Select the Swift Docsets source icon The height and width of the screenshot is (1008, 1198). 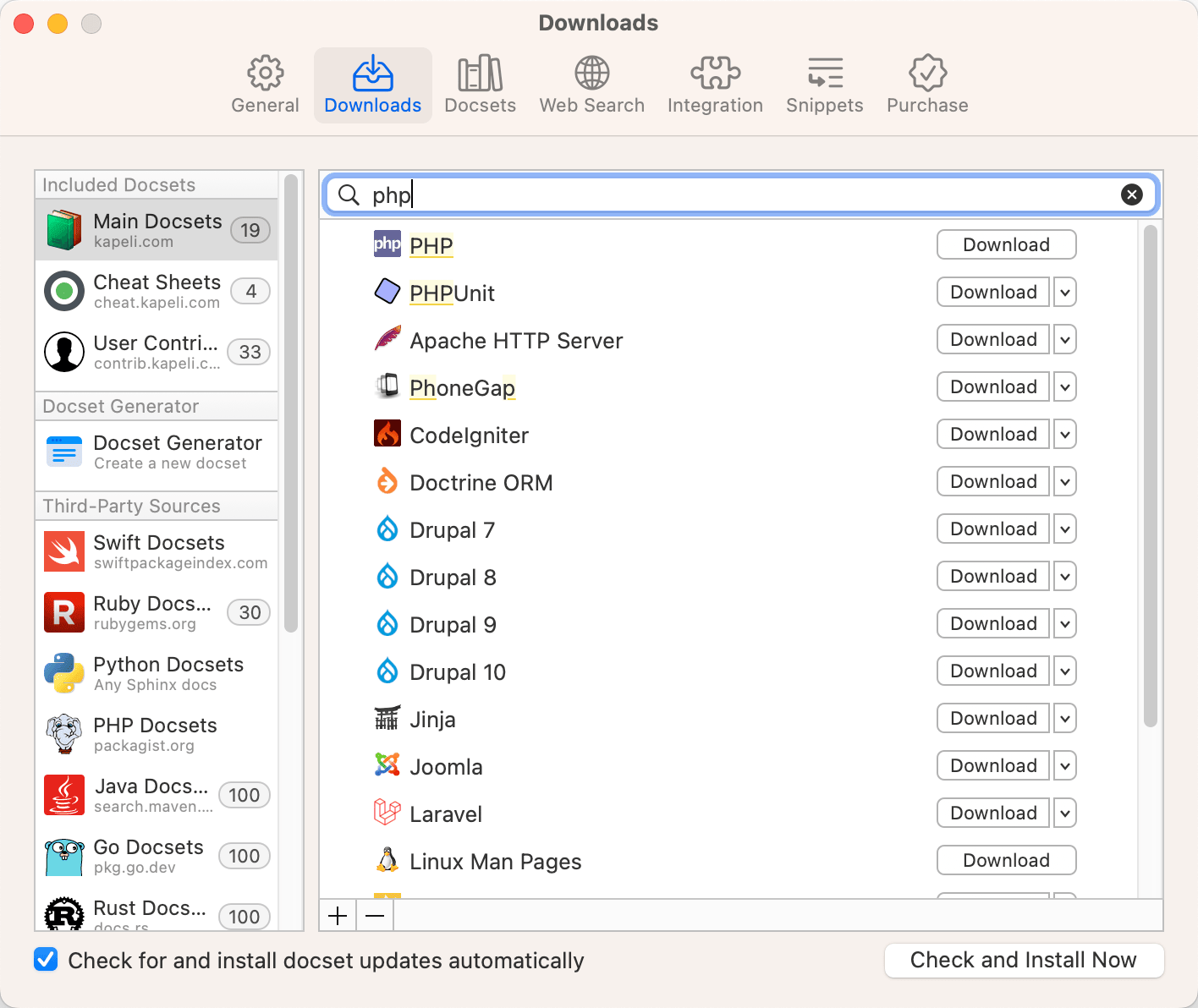pyautogui.click(x=64, y=551)
